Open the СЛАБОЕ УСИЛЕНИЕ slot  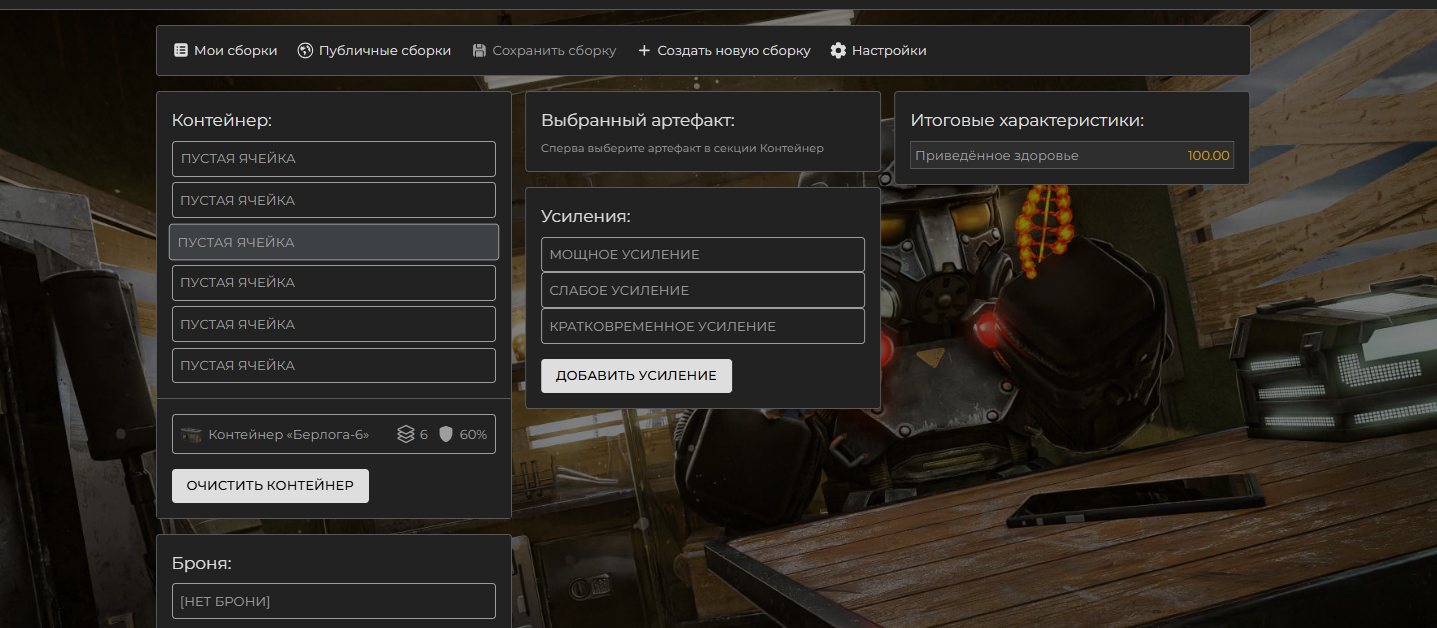click(703, 290)
